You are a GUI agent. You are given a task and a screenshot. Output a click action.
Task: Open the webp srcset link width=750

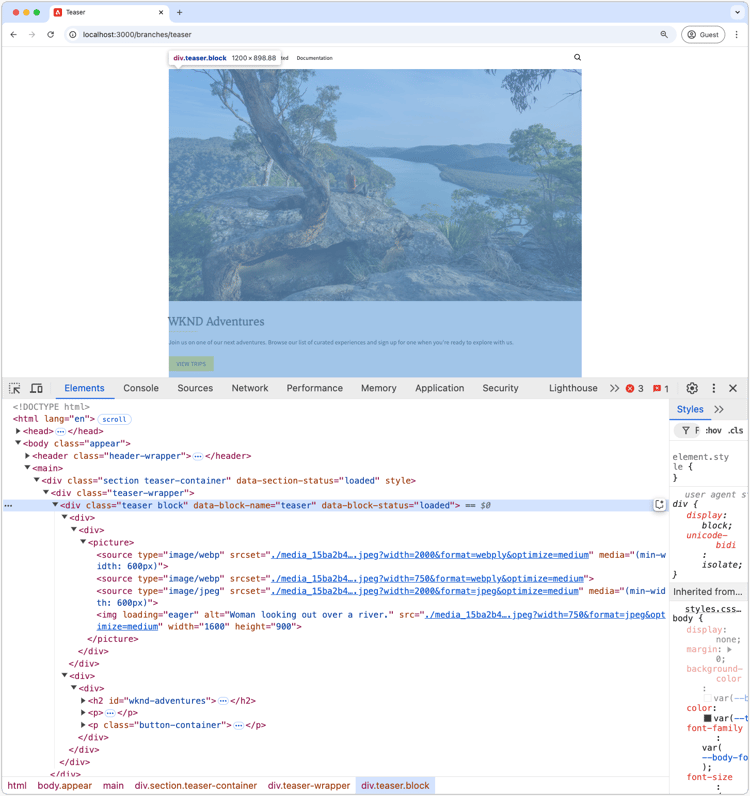click(428, 579)
